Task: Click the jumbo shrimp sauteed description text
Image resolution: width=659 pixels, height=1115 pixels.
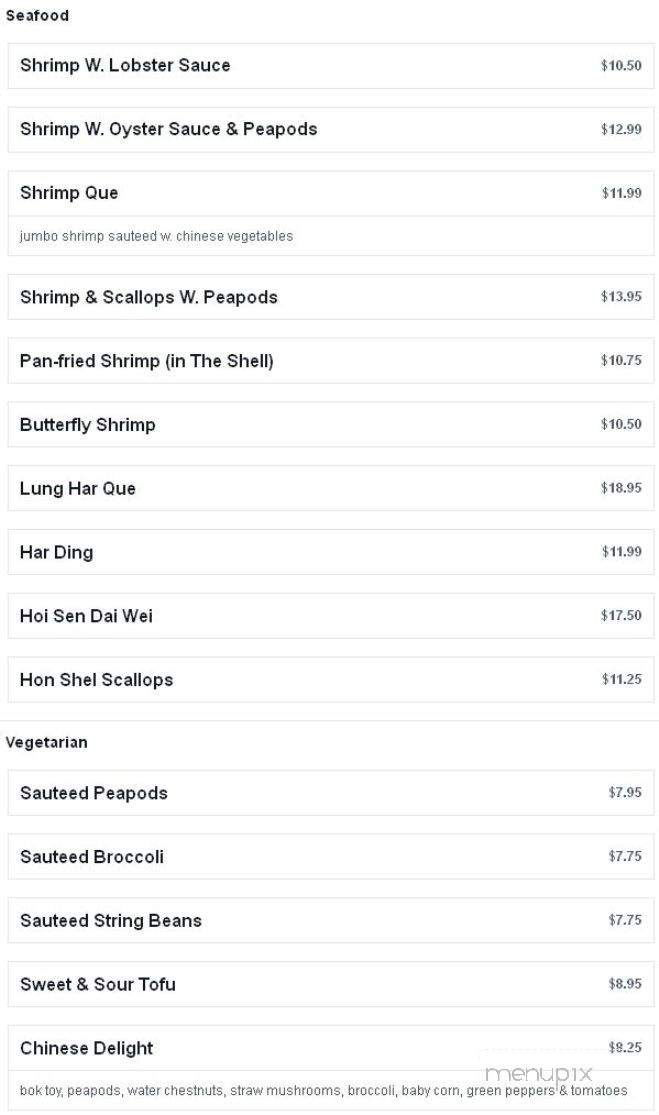Action: [x=156, y=236]
